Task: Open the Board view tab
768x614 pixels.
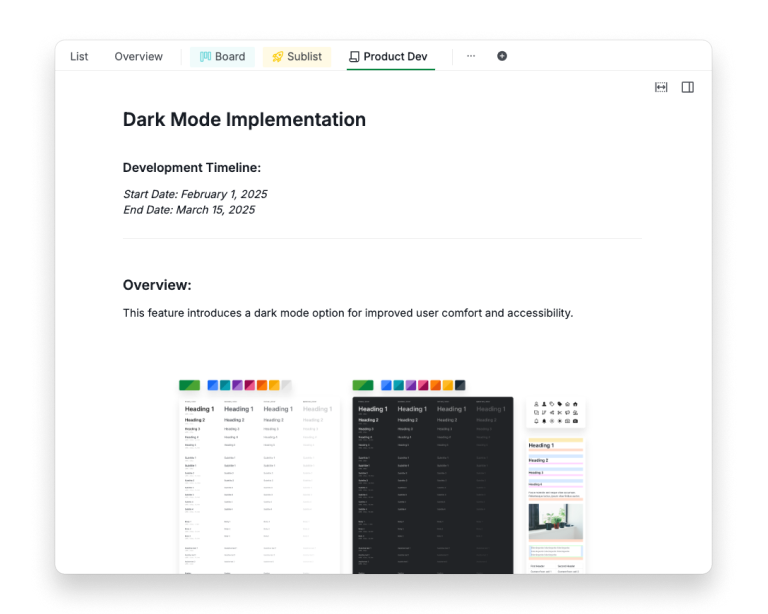Action: (x=222, y=57)
